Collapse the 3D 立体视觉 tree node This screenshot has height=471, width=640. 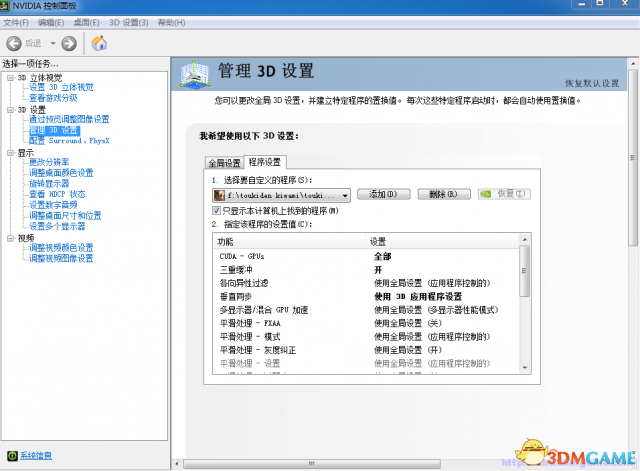pos(10,78)
